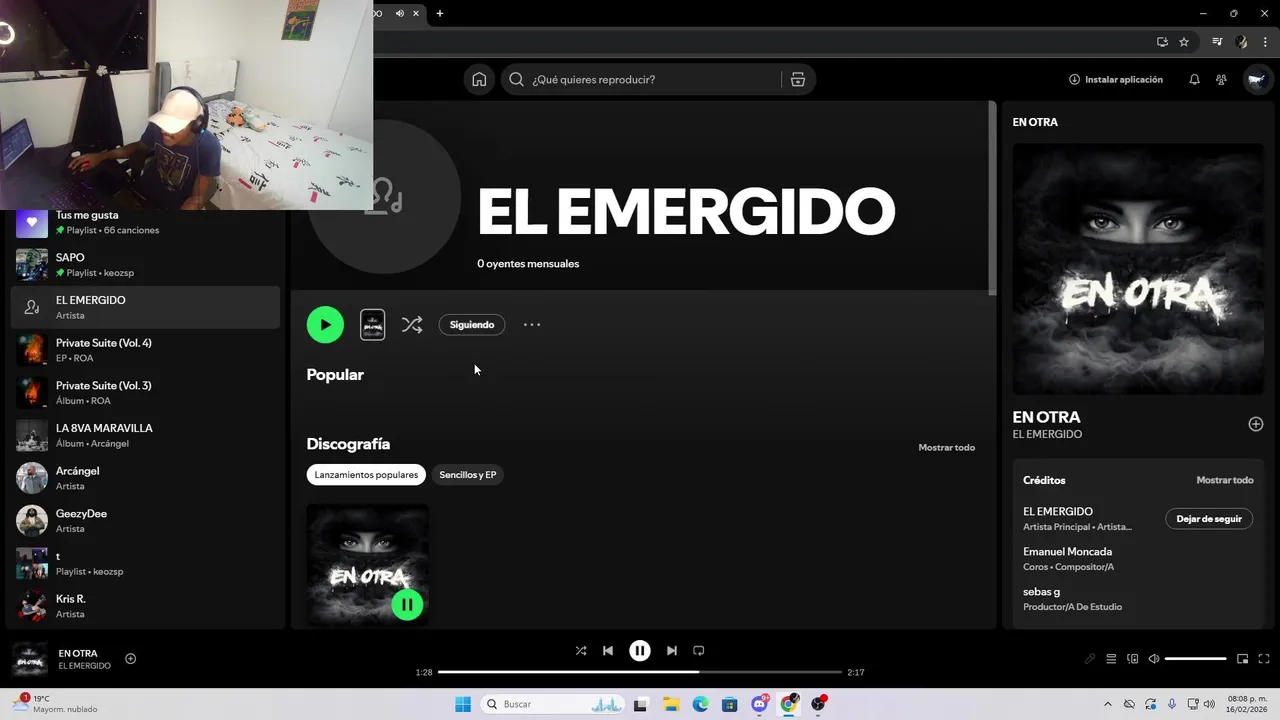This screenshot has width=1280, height=720.
Task: Show hidden system tray icons chevron
Action: pyautogui.click(x=1107, y=704)
